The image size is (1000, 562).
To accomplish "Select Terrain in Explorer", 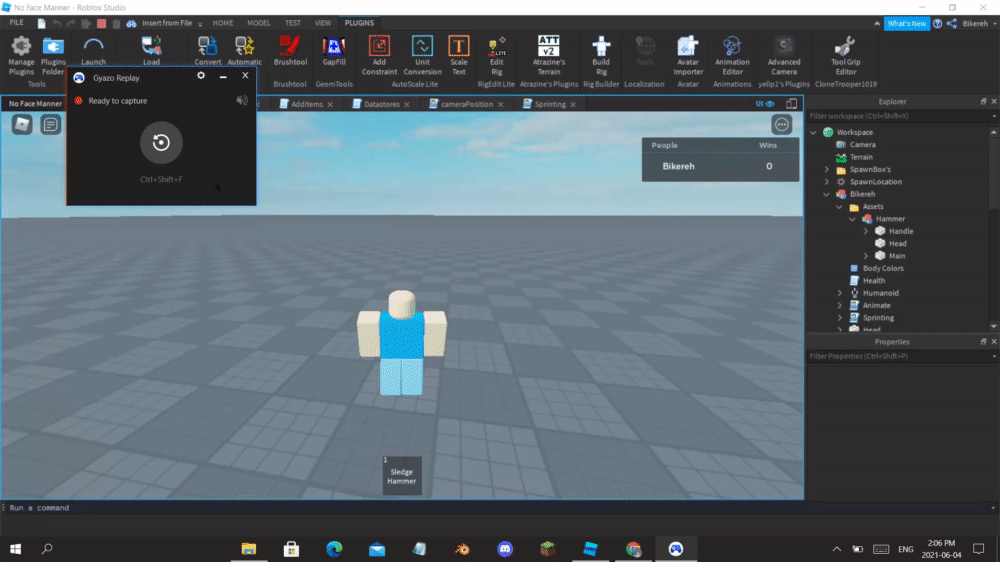I will 860,157.
